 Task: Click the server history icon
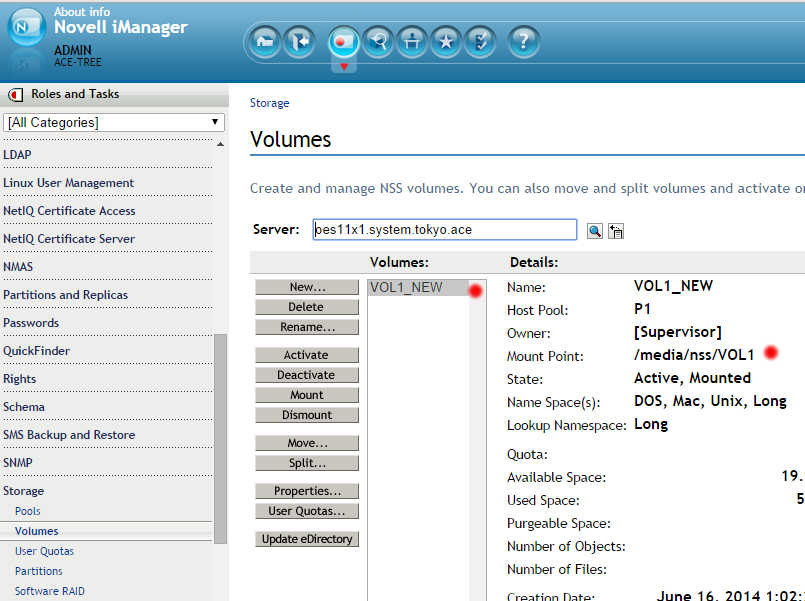click(616, 231)
